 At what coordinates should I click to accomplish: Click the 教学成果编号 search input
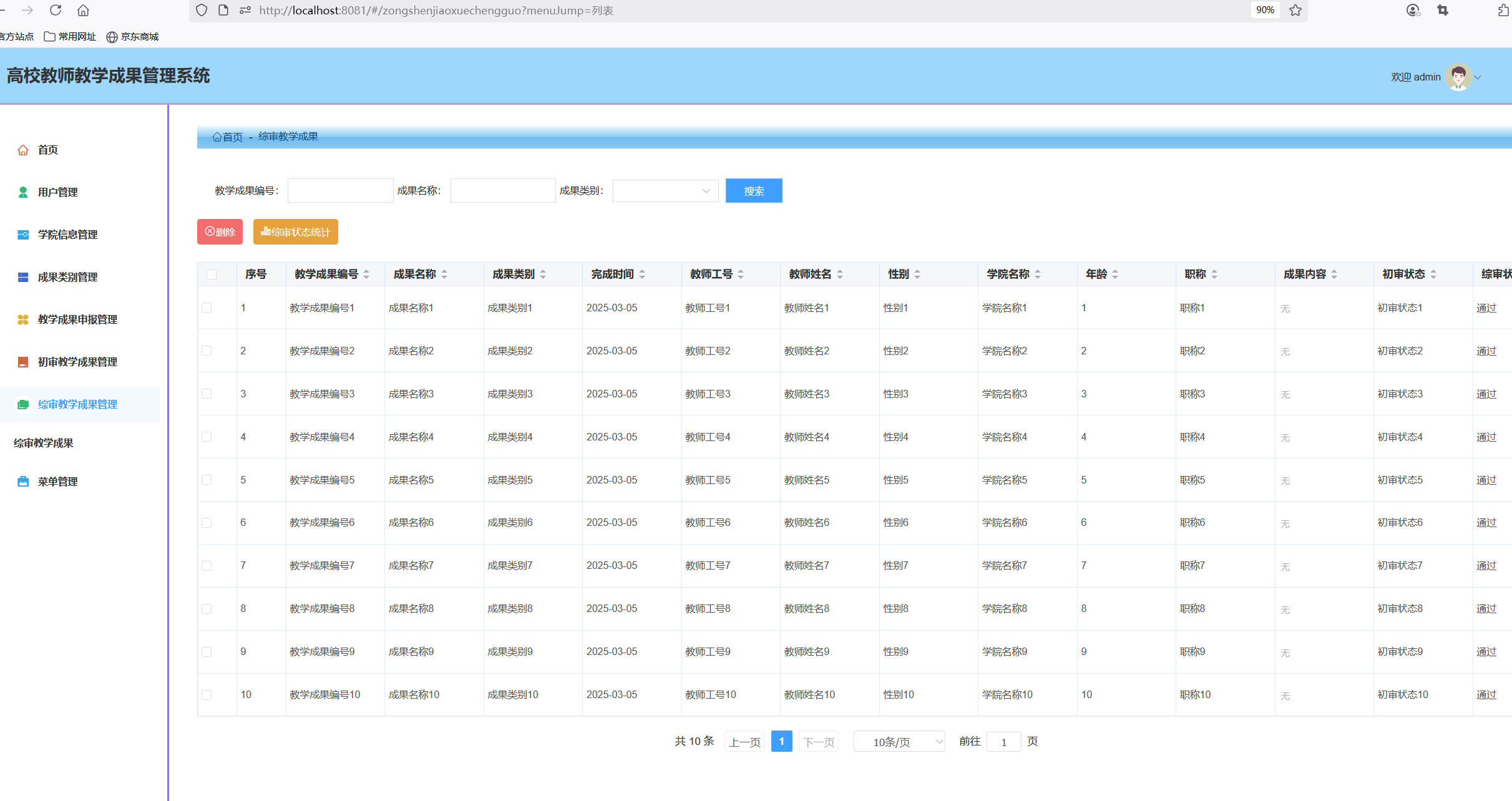point(340,191)
